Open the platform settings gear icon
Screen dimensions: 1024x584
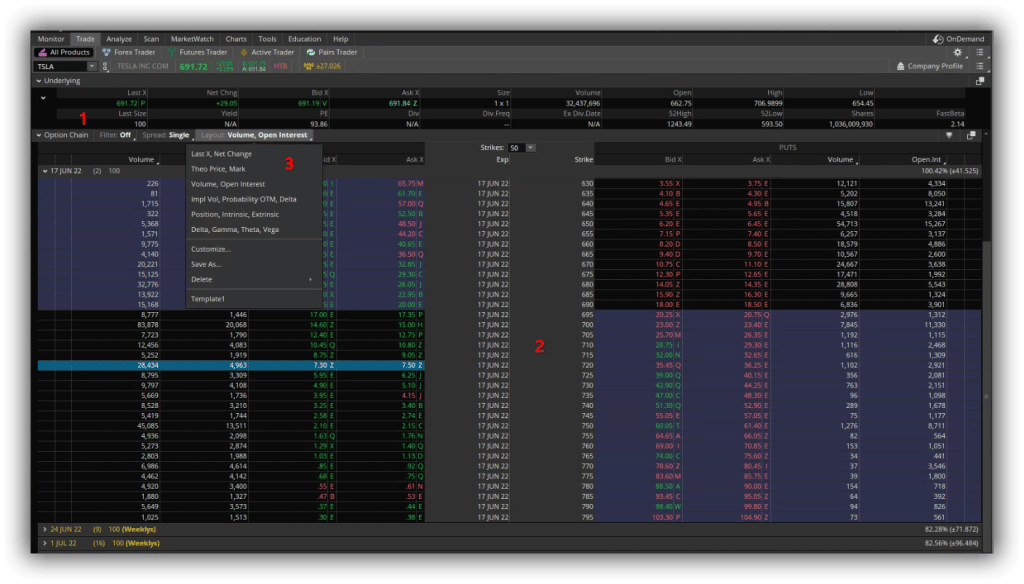coord(958,52)
